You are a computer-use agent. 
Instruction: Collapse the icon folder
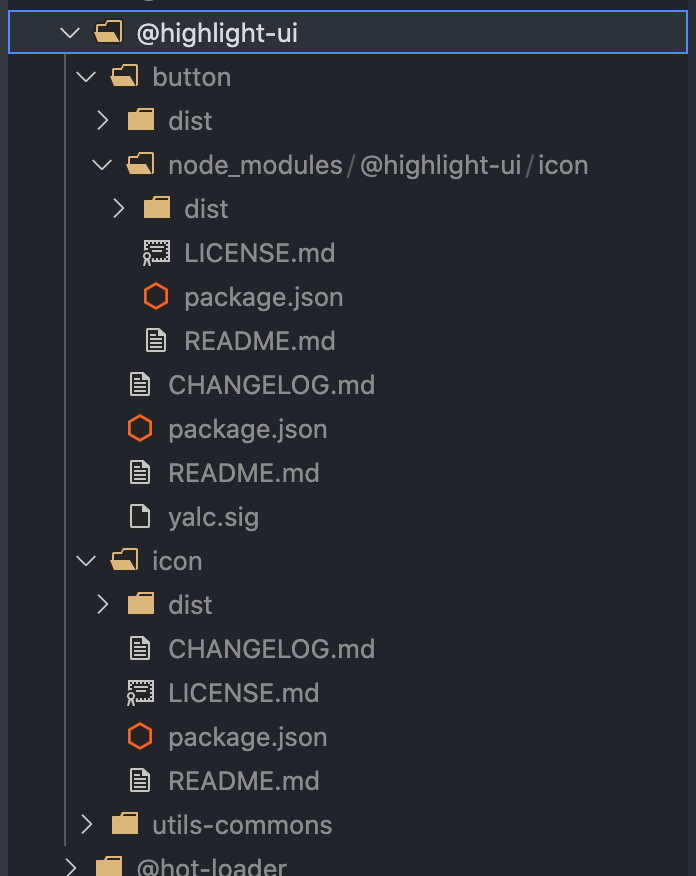85,560
